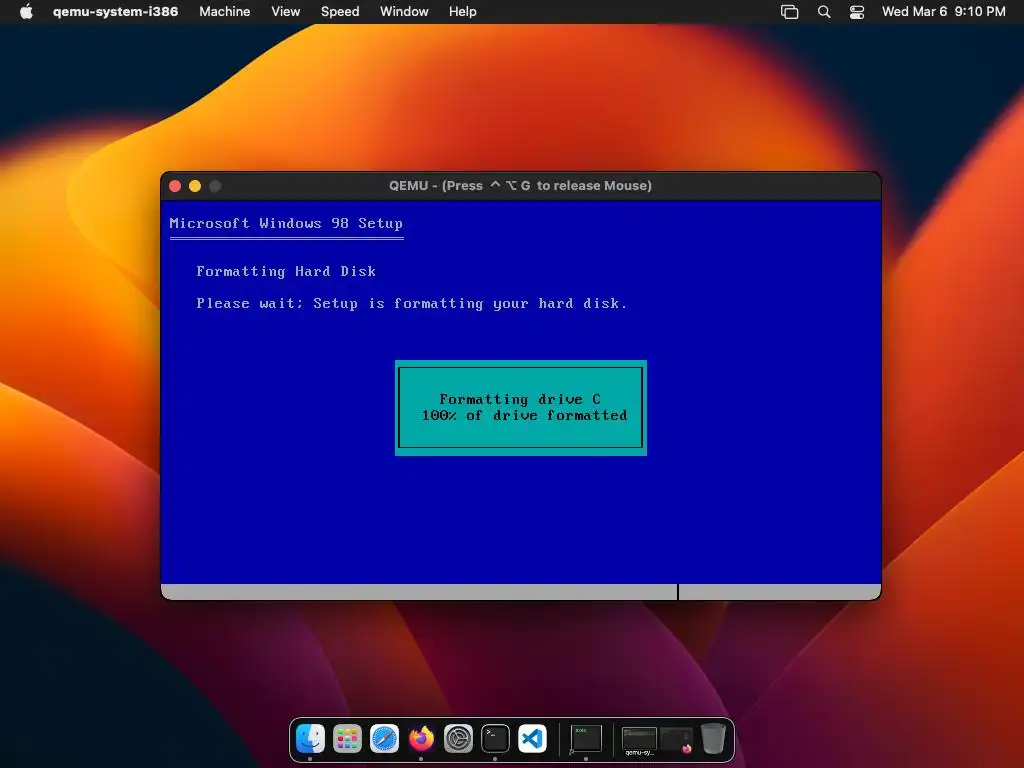Close the QEMU window with red button
Viewport: 1024px width, 768px height.
click(x=175, y=186)
